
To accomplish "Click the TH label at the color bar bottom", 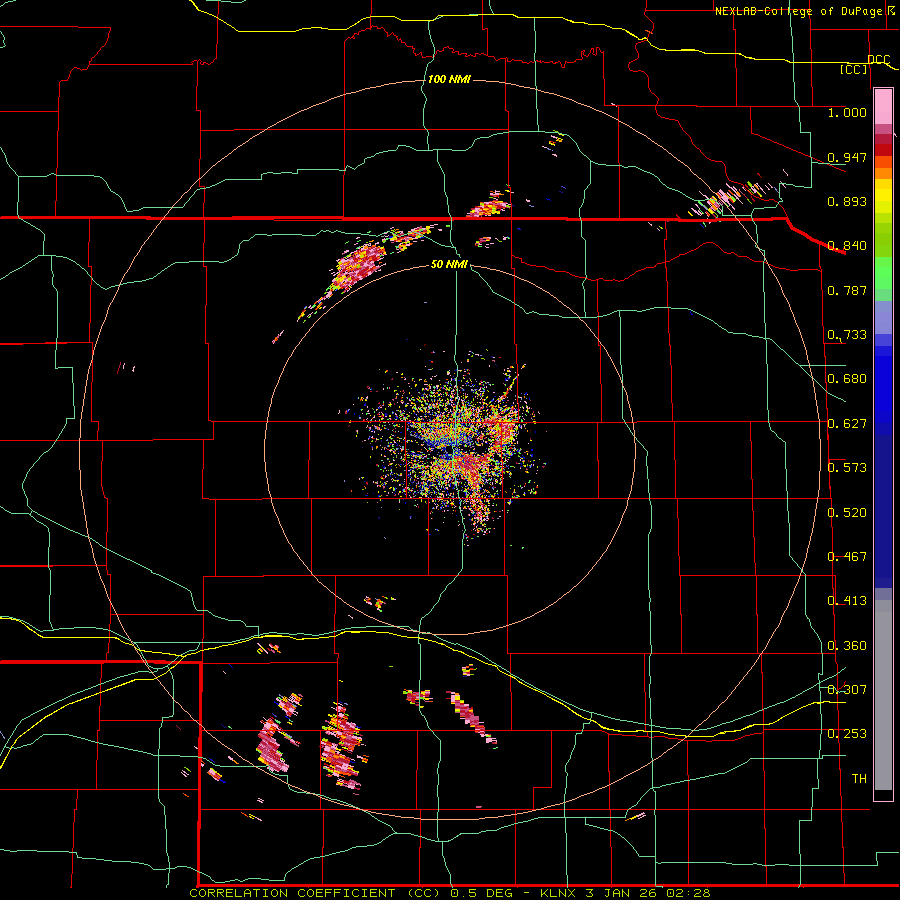I will pos(859,779).
